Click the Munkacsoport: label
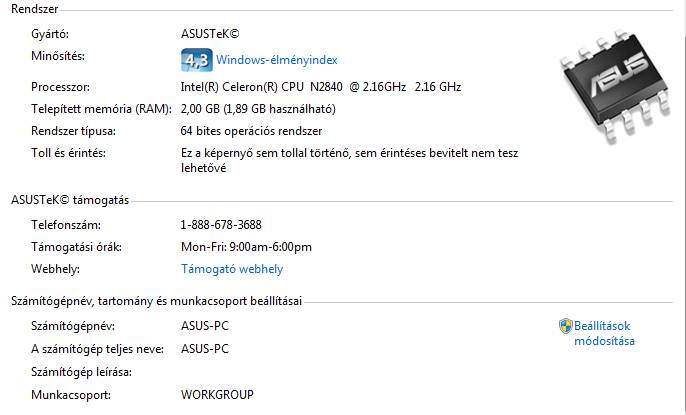 click(x=71, y=395)
